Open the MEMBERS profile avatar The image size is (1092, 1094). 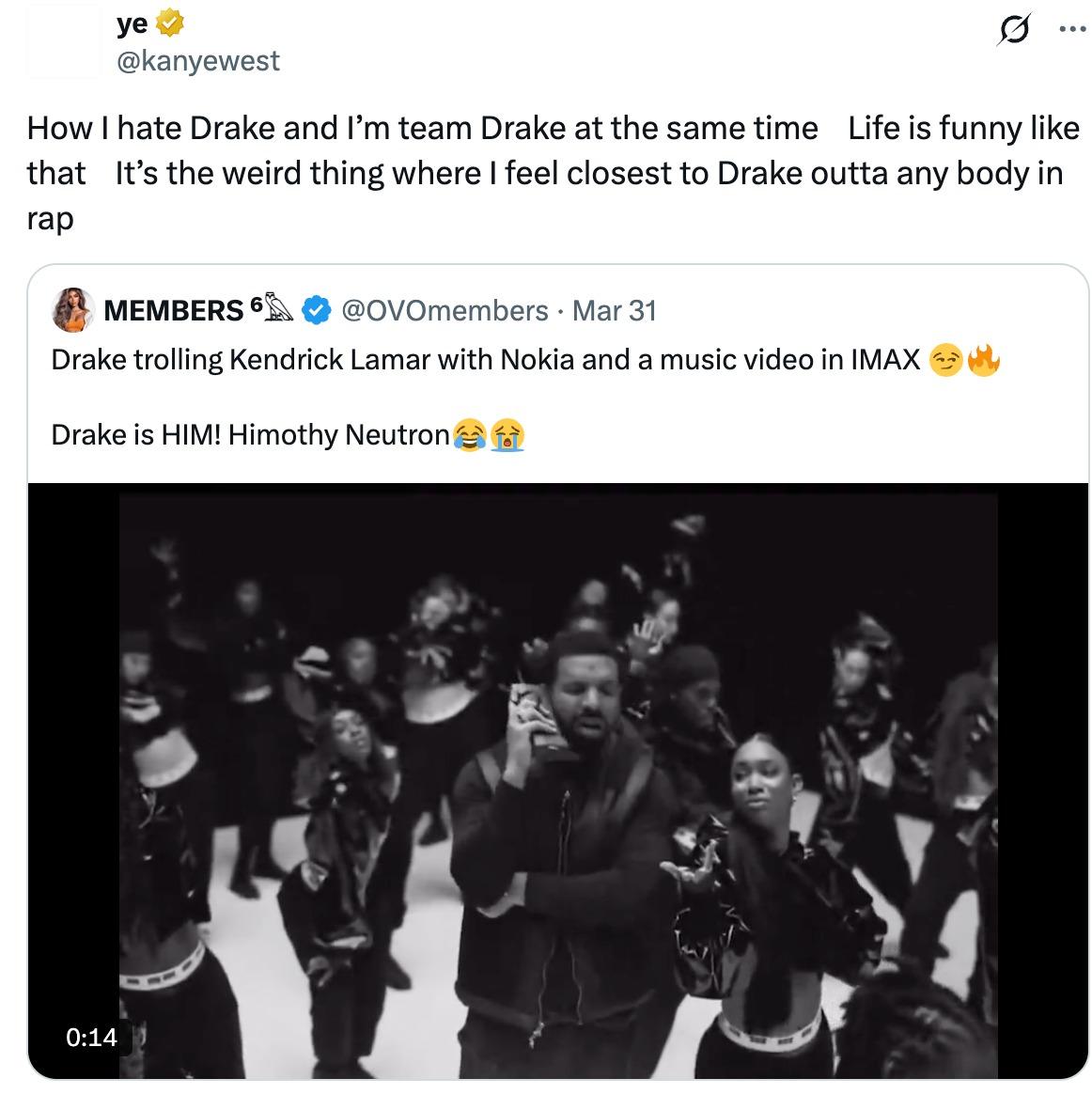click(72, 310)
